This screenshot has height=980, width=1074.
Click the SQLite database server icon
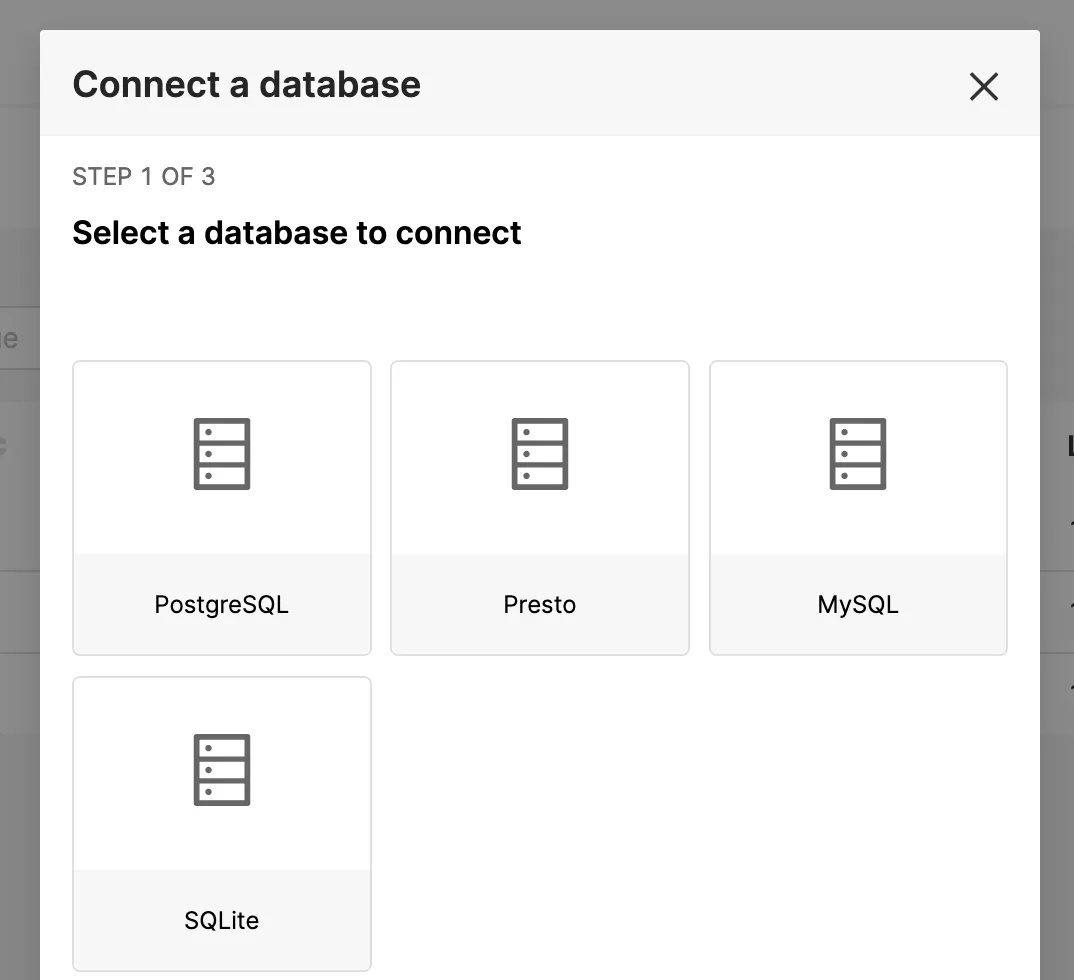[x=221, y=770]
